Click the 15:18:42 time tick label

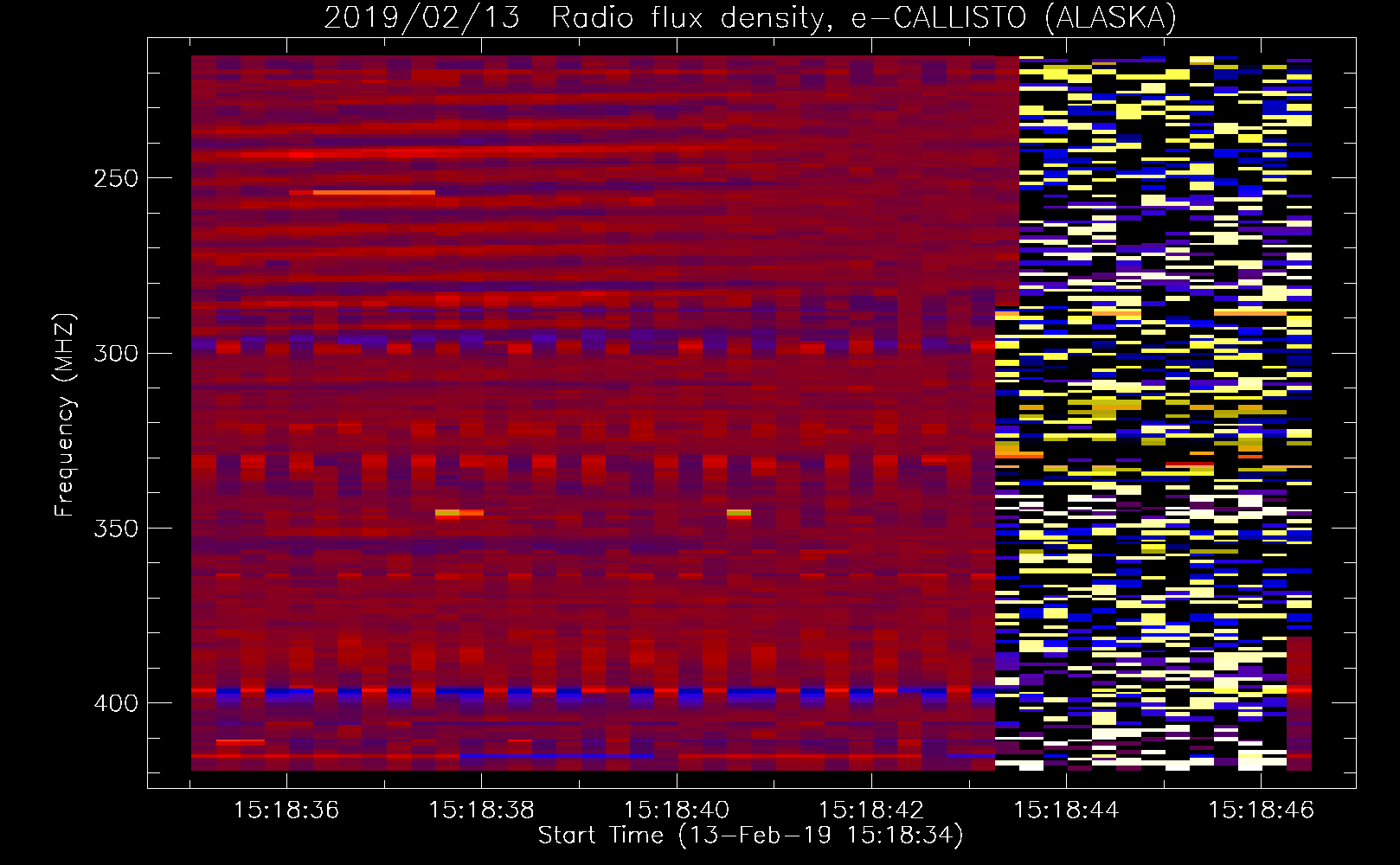871,811
